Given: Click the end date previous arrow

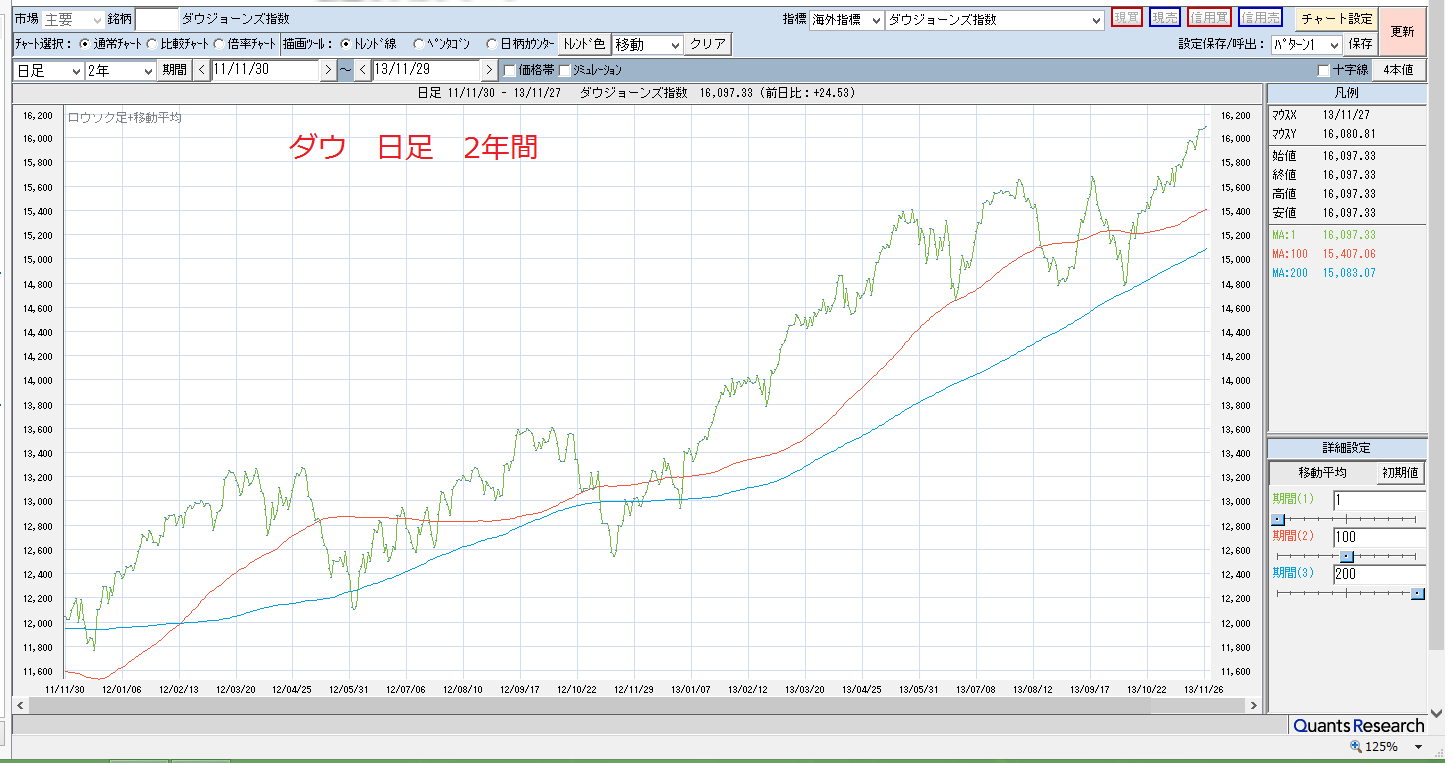Looking at the screenshot, I should tap(362, 70).
